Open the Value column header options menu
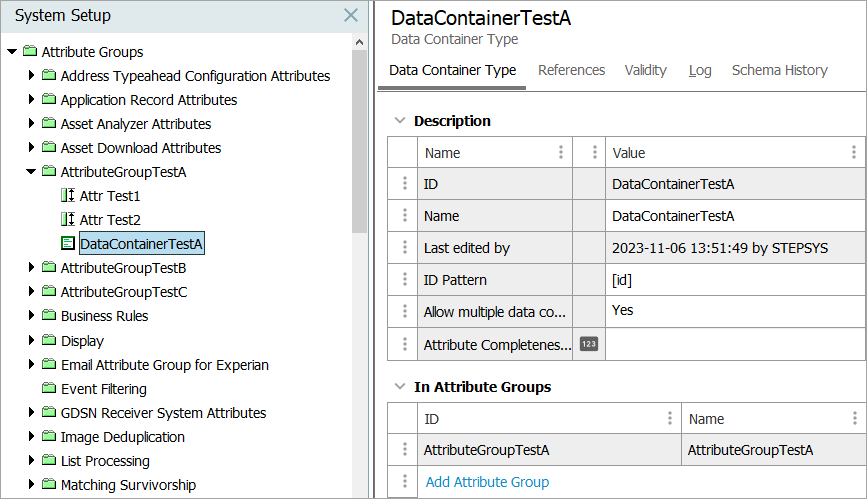Viewport: 867px width, 499px height. tap(854, 153)
